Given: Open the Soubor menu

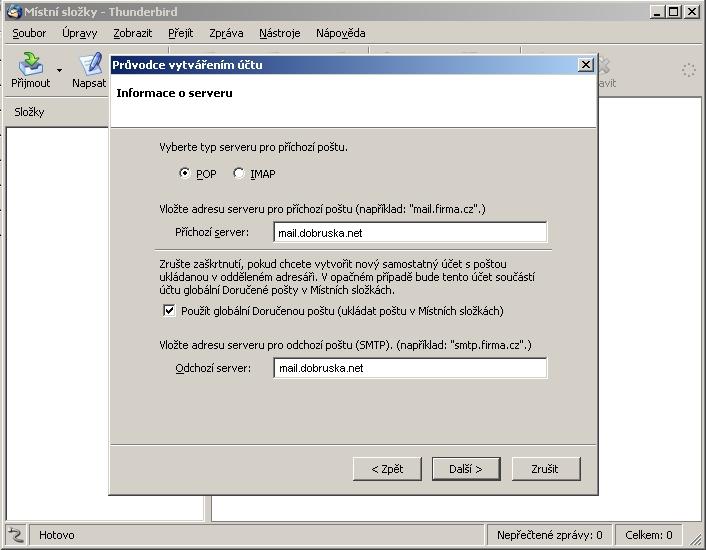Looking at the screenshot, I should (x=29, y=33).
